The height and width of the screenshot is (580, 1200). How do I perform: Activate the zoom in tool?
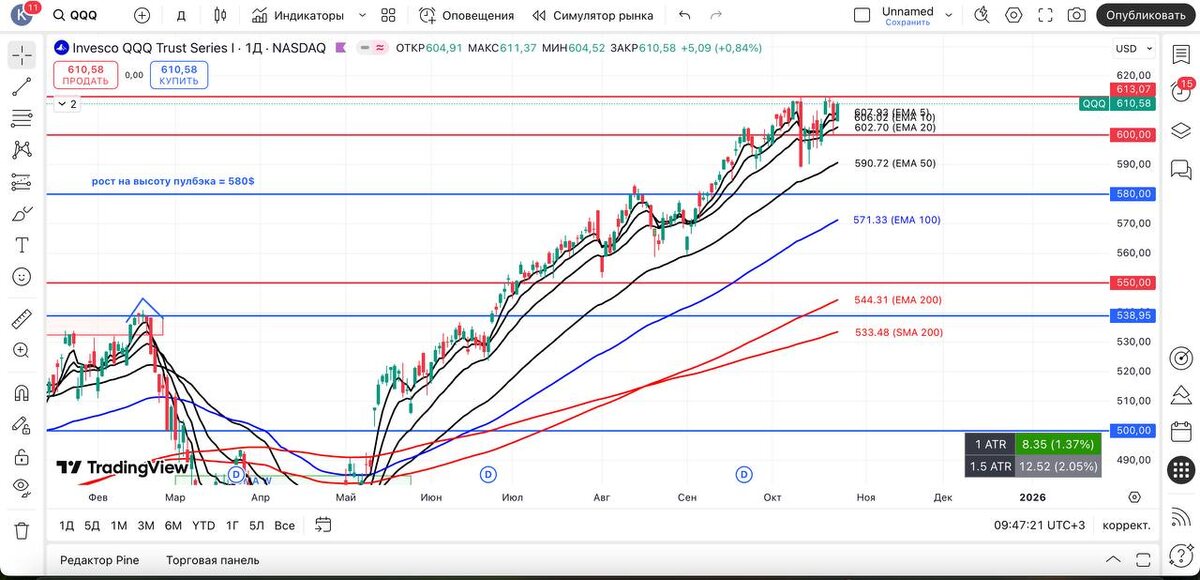pyautogui.click(x=21, y=351)
